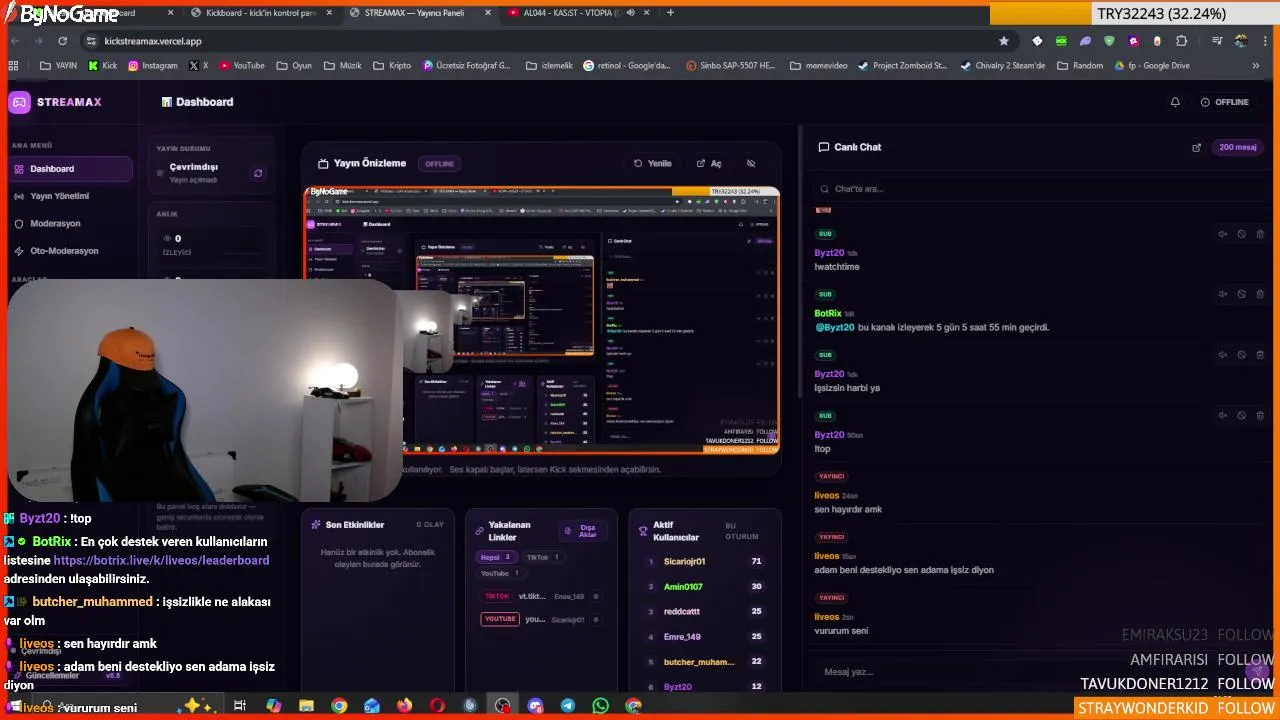Select Dashboard in the sidebar
This screenshot has width=1280, height=720.
[x=70, y=169]
